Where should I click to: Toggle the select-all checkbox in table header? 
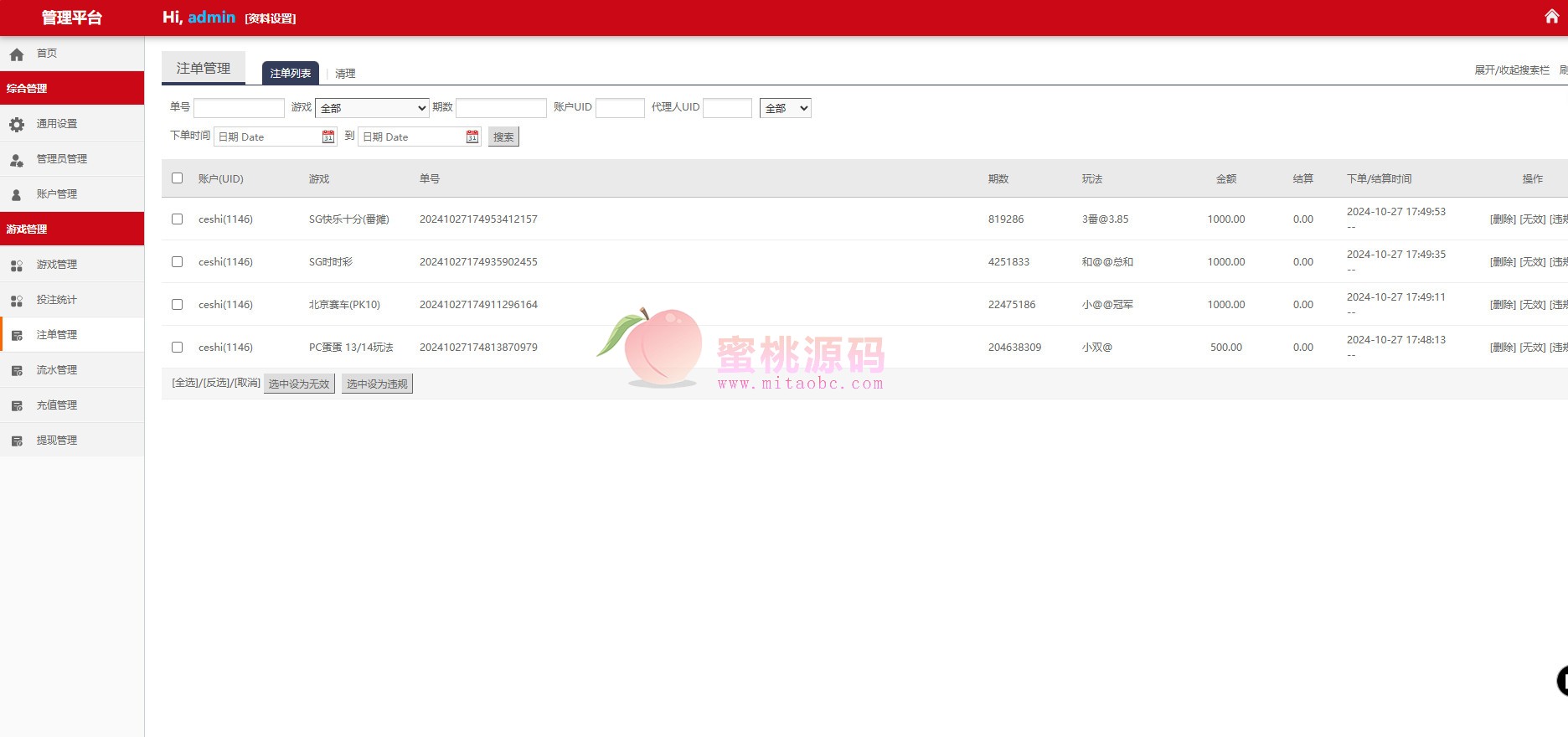point(177,178)
